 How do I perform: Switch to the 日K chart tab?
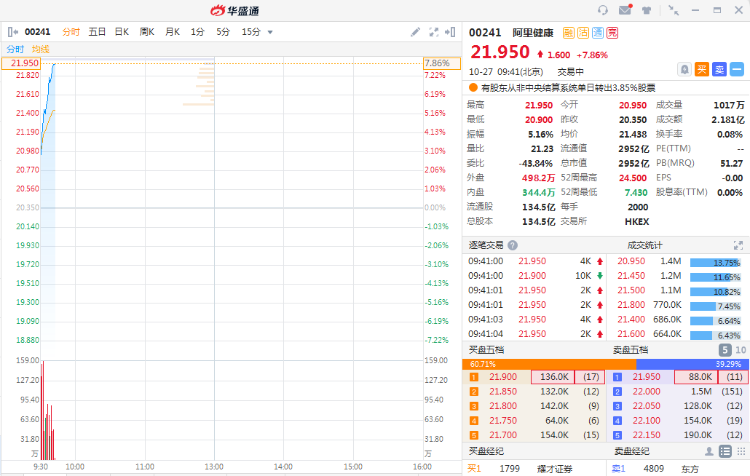click(122, 32)
